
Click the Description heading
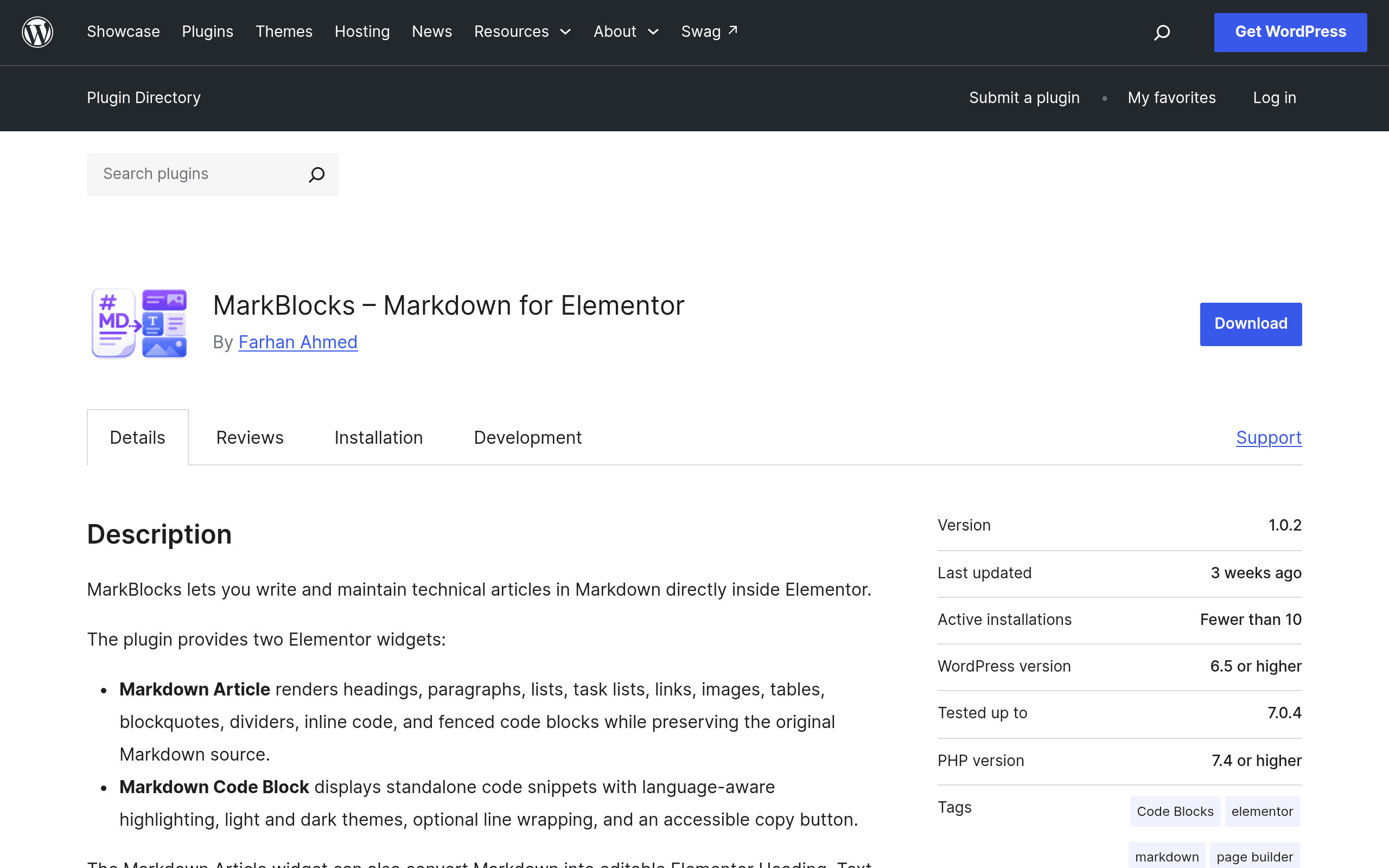(x=160, y=534)
